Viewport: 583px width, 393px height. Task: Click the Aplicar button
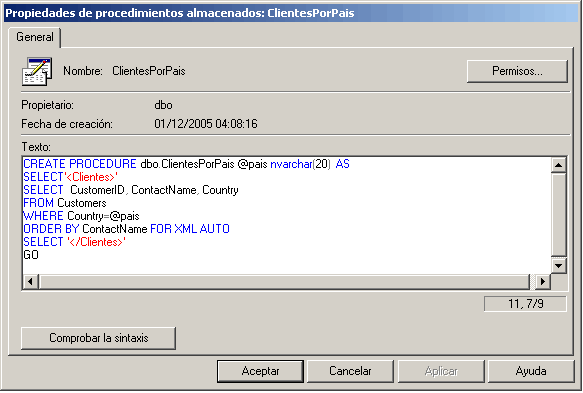click(x=441, y=371)
